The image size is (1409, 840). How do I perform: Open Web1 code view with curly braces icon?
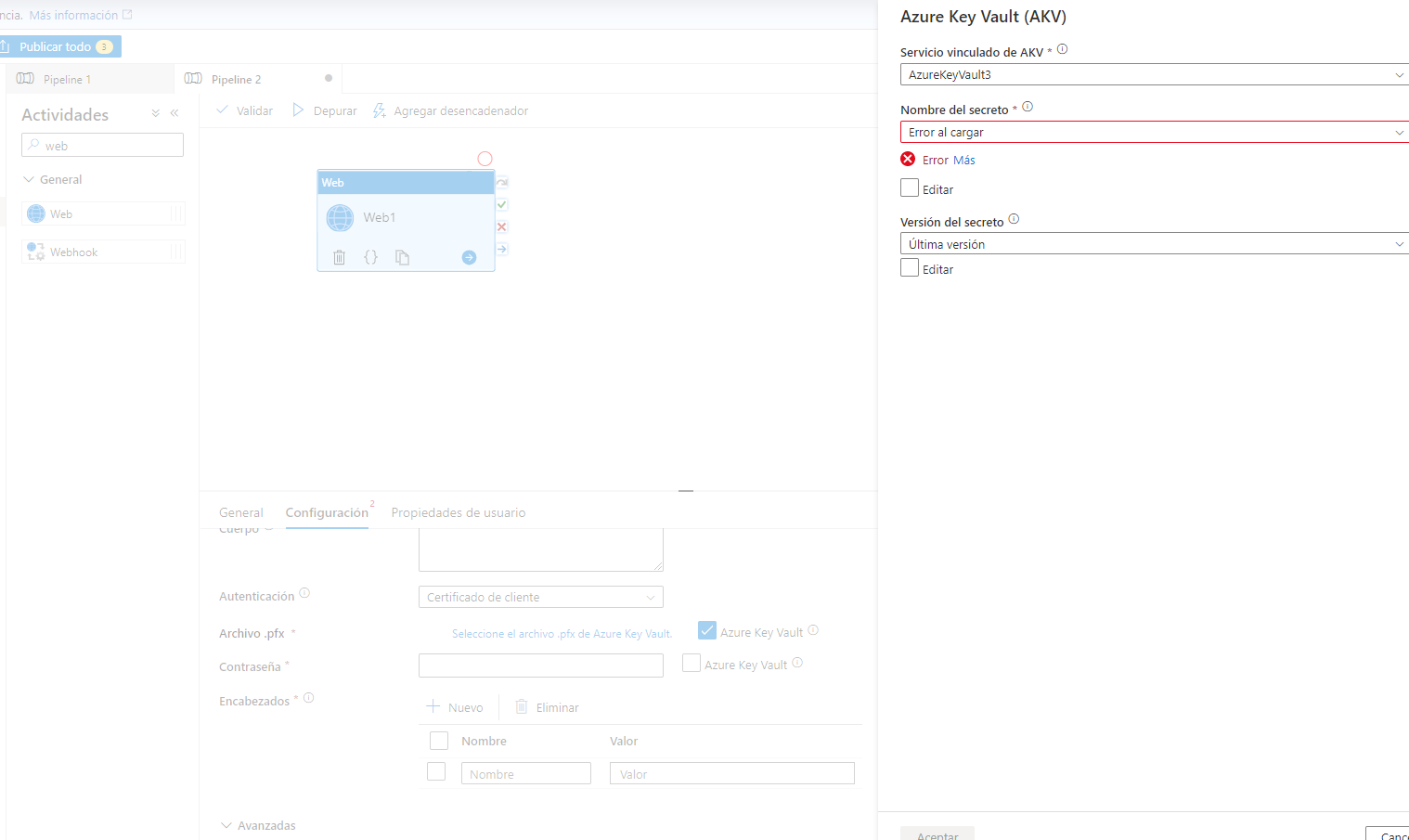pyautogui.click(x=370, y=257)
